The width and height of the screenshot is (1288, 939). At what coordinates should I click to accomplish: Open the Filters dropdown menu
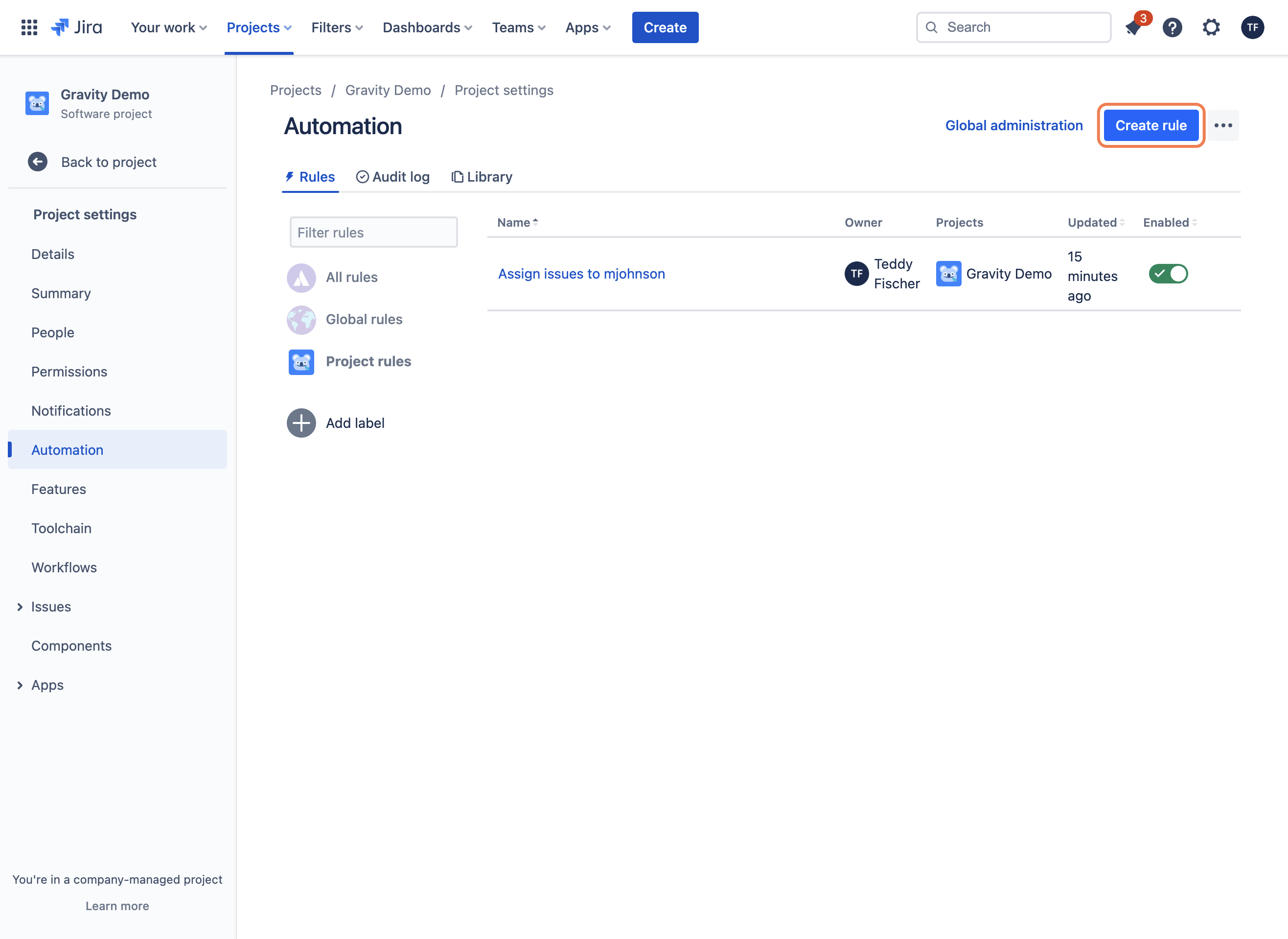pyautogui.click(x=337, y=27)
